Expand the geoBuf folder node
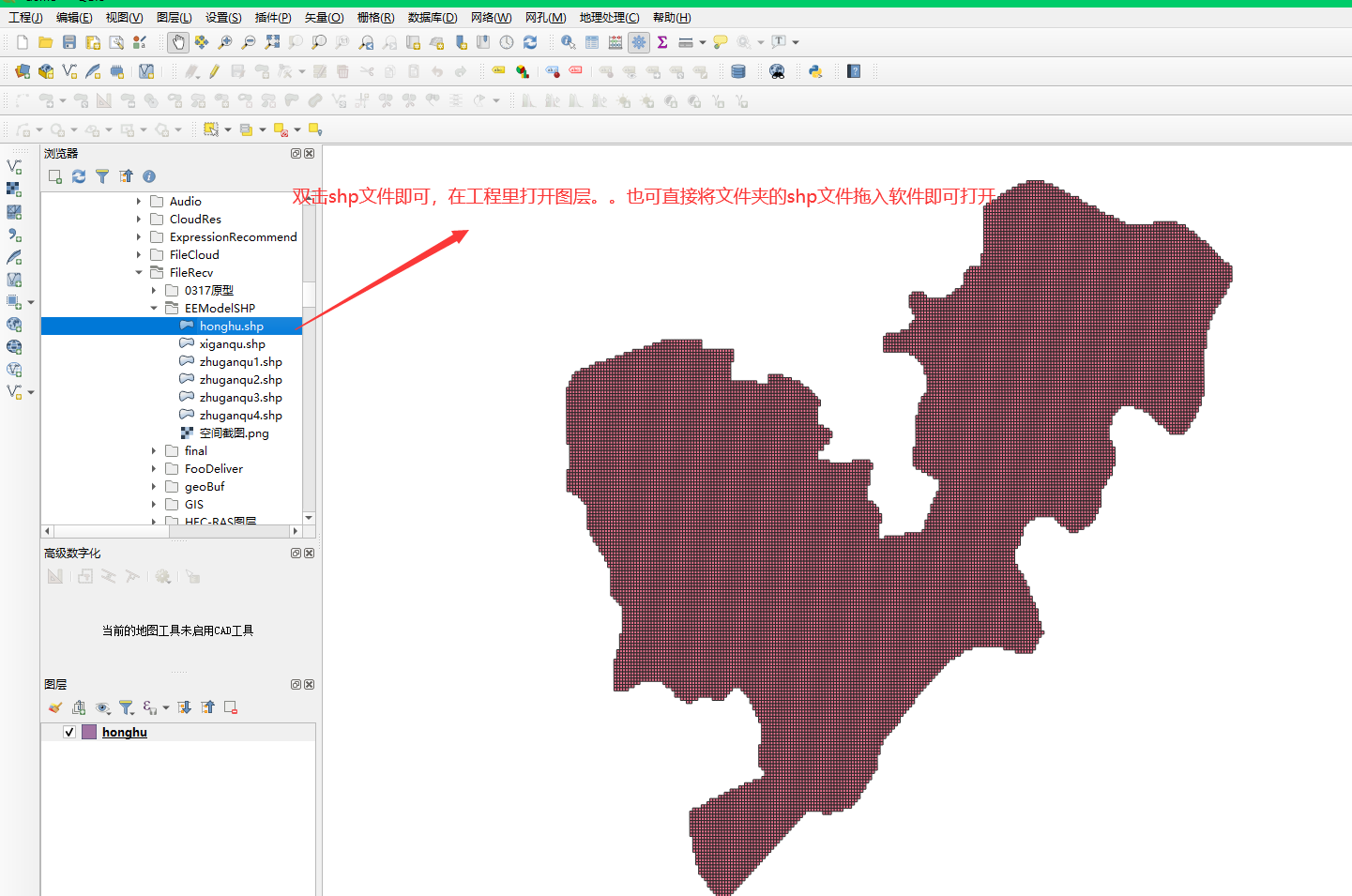This screenshot has width=1352, height=896. tap(154, 487)
